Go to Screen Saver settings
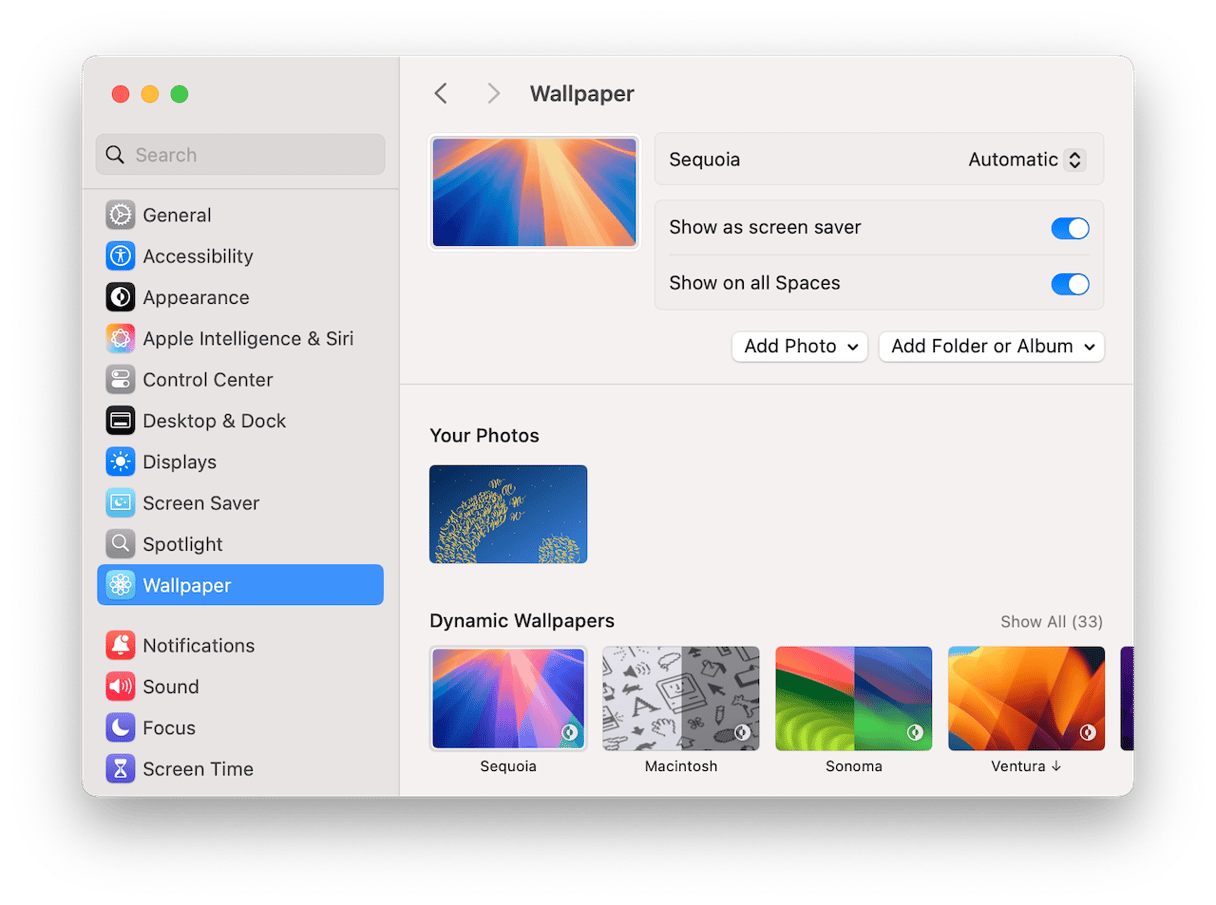Screen dimensions: 1216x905 pyautogui.click(x=200, y=503)
